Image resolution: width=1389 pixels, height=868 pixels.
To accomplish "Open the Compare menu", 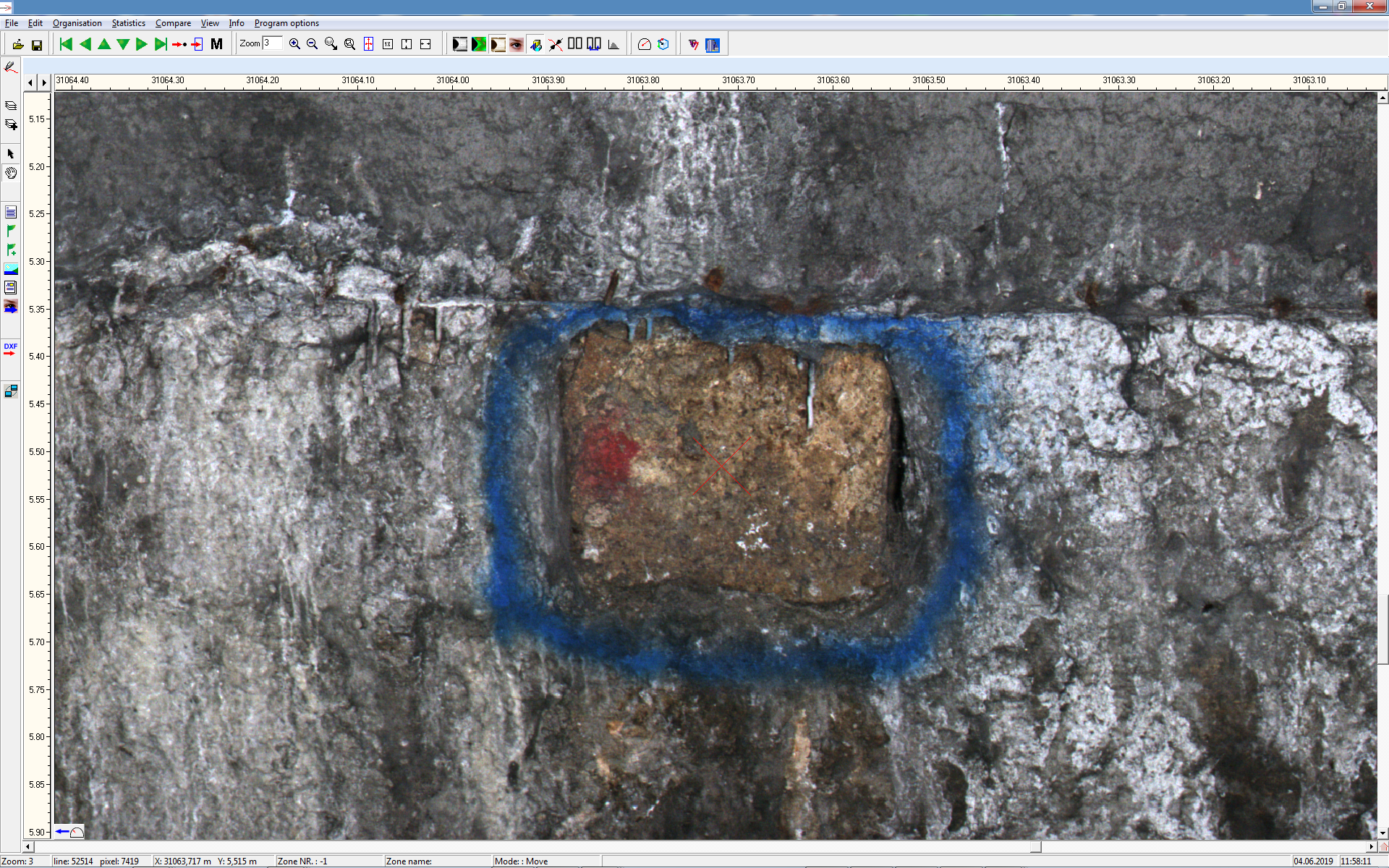I will (173, 23).
